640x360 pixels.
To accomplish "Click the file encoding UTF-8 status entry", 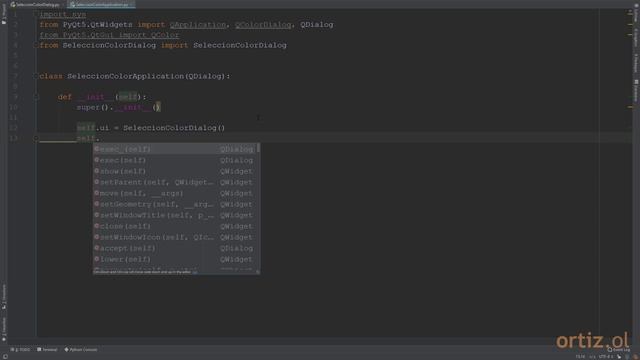I will [606, 357].
